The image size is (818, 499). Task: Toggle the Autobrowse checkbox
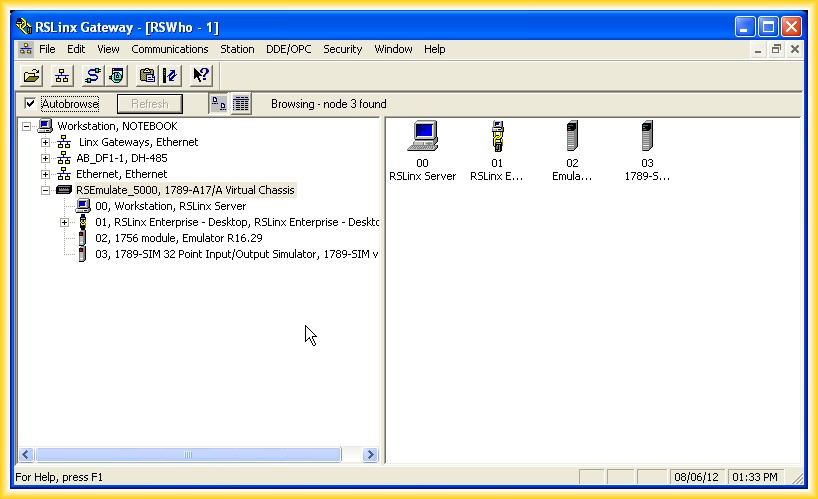click(x=30, y=104)
